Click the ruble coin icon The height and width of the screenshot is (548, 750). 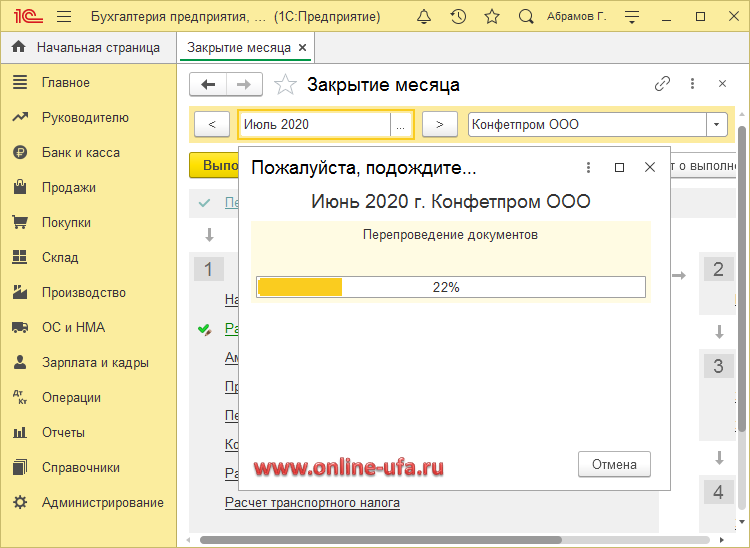click(x=20, y=153)
